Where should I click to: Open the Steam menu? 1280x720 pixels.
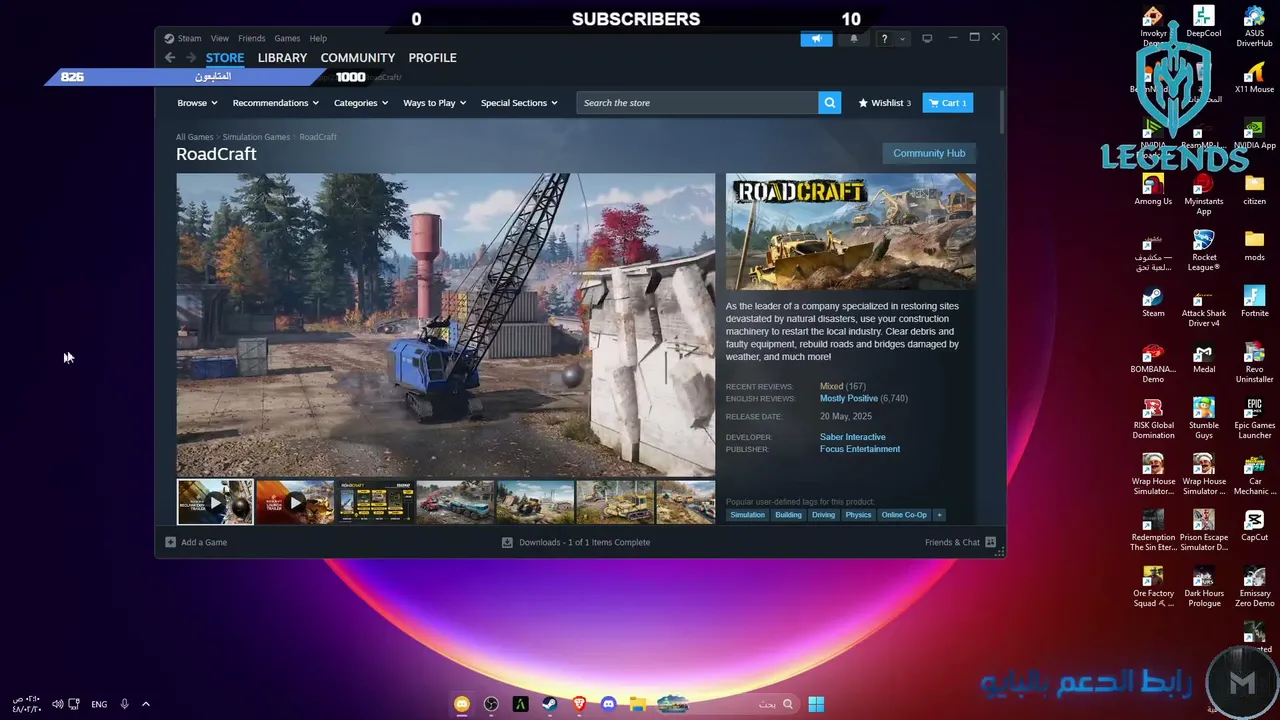coord(189,38)
